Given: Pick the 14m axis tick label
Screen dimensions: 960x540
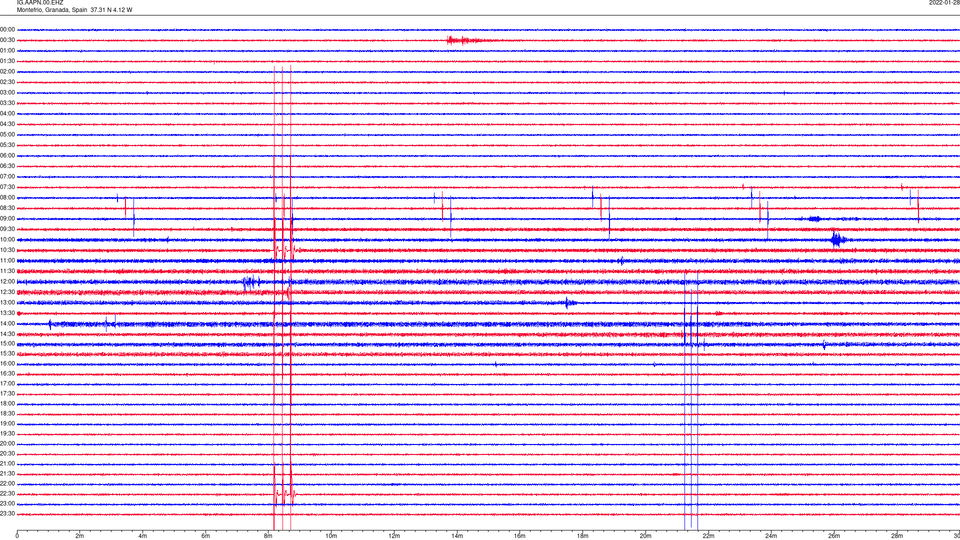Looking at the screenshot, I should pyautogui.click(x=457, y=536).
